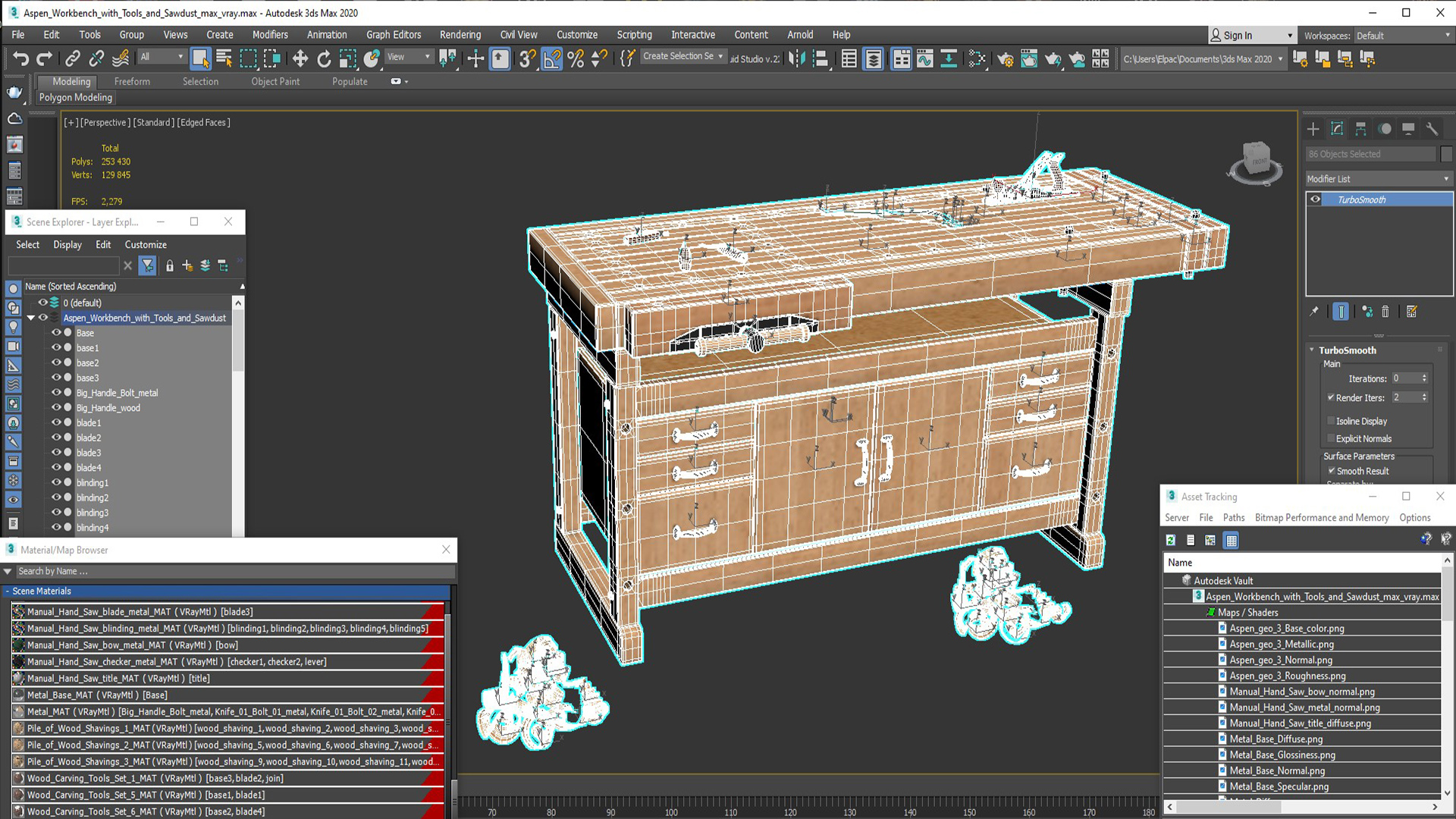The height and width of the screenshot is (819, 1456).
Task: Click the Sign In button
Action: click(1238, 36)
